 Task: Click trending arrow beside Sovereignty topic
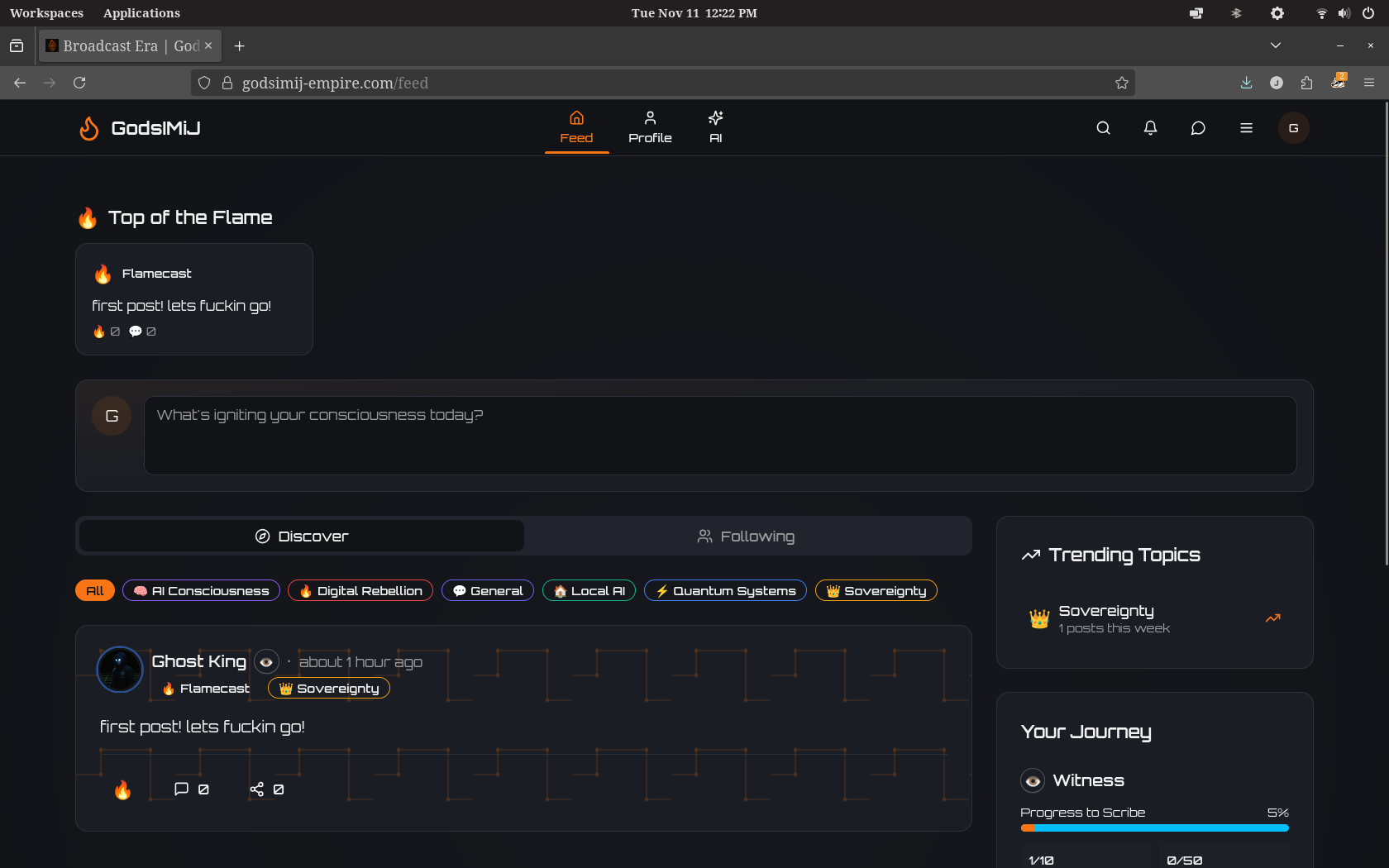click(x=1273, y=618)
